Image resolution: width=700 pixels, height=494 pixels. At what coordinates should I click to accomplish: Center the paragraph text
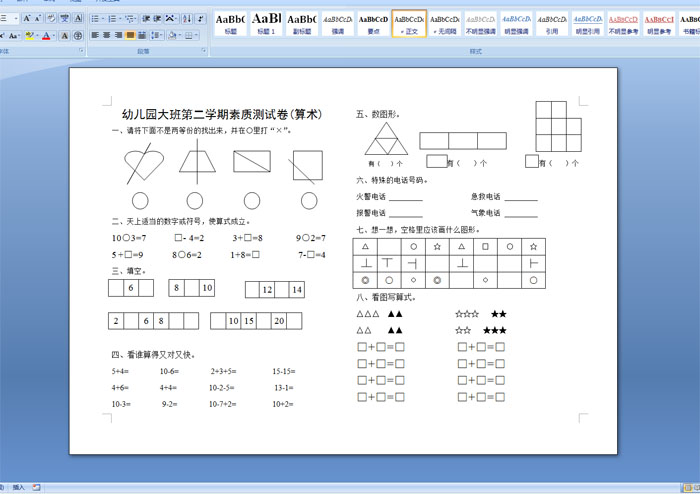coord(107,35)
